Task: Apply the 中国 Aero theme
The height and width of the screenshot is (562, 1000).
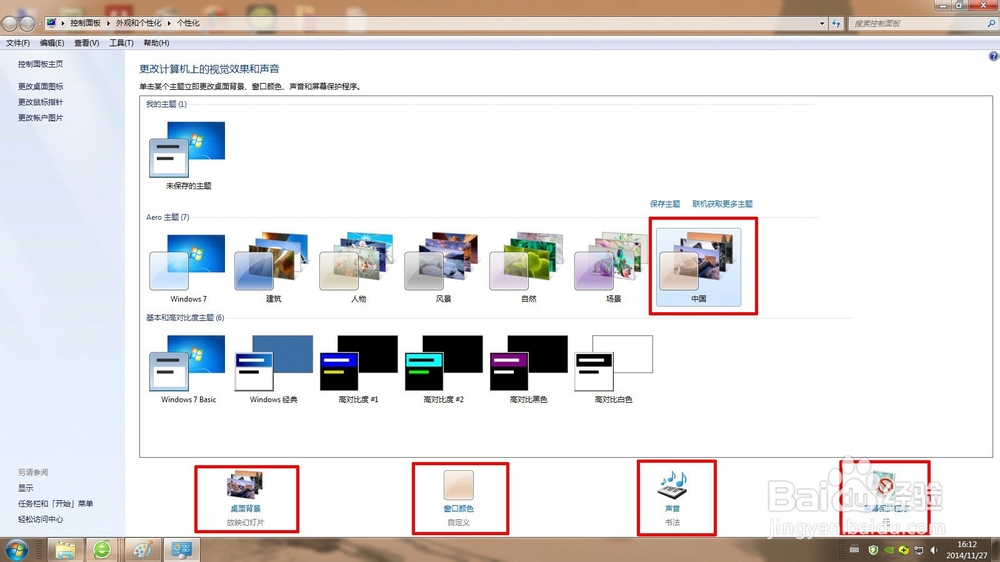Action: click(x=698, y=267)
